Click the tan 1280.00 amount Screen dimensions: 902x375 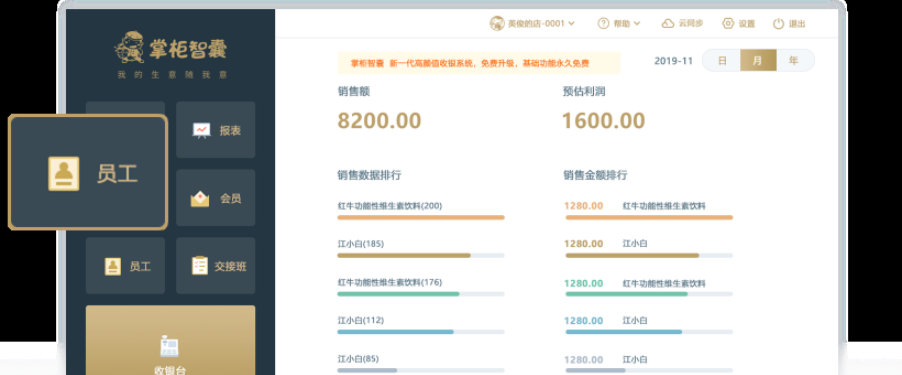tap(583, 244)
